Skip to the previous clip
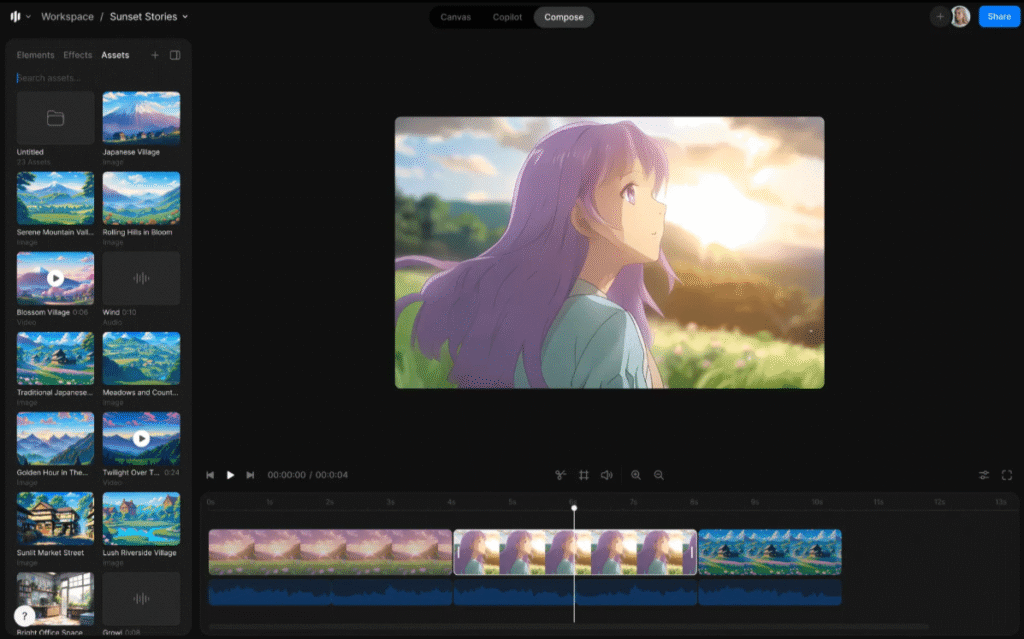This screenshot has height=639, width=1024. pos(210,475)
